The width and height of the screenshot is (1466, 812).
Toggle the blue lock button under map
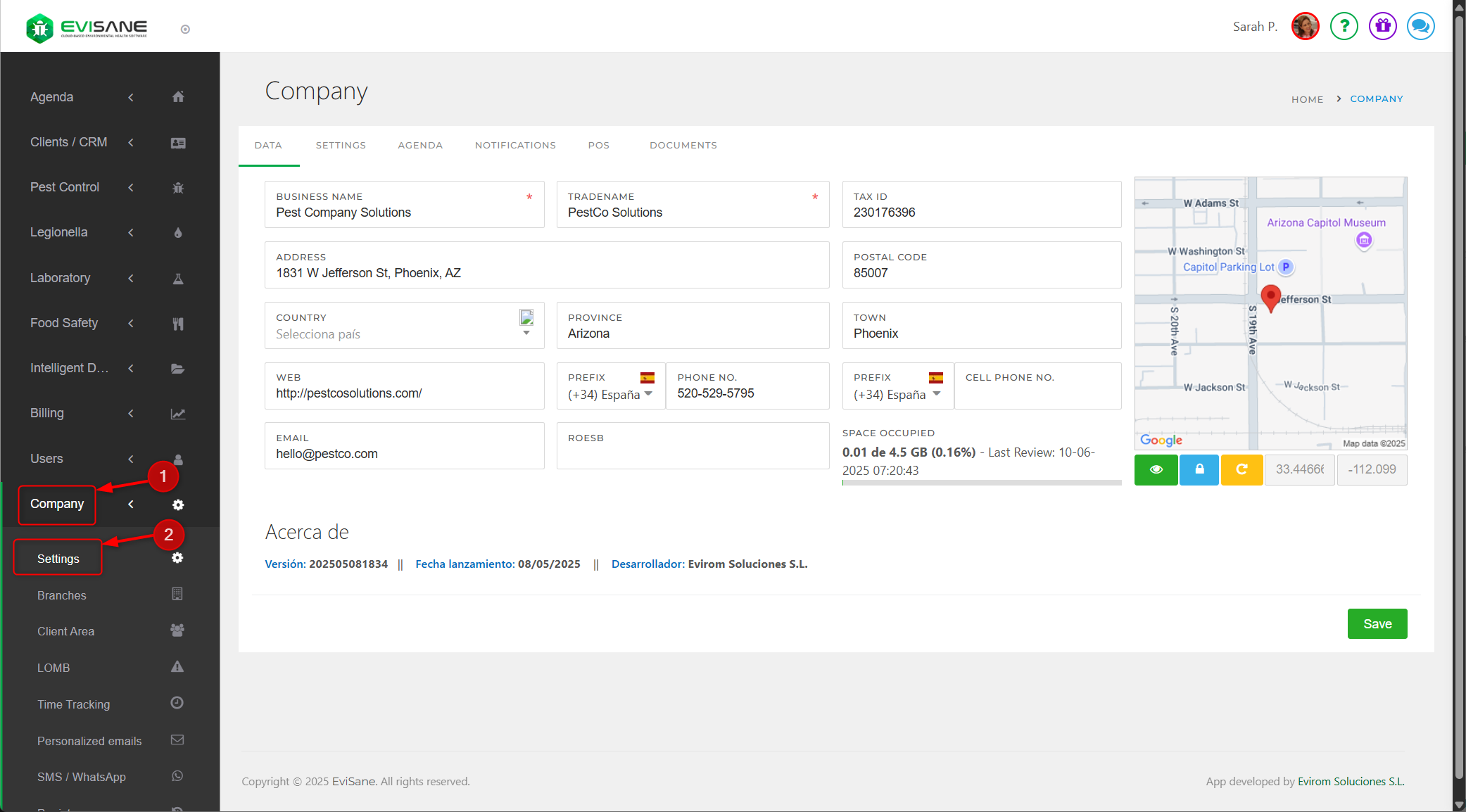[x=1199, y=469]
